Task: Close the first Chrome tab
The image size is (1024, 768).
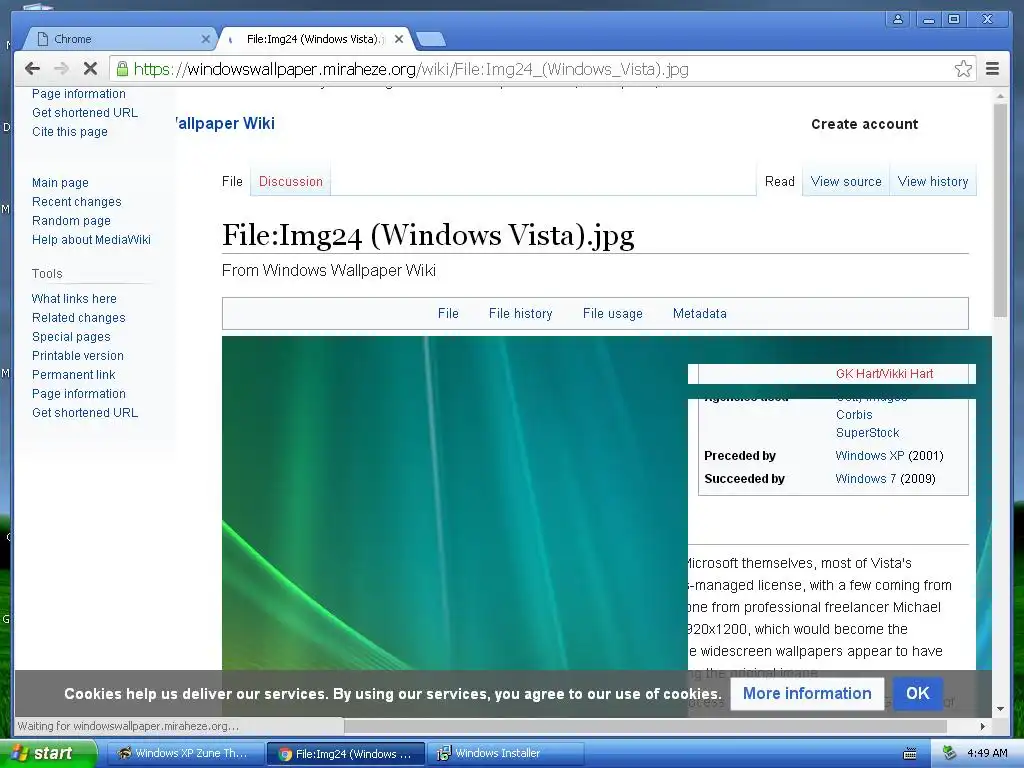Action: 206,39
